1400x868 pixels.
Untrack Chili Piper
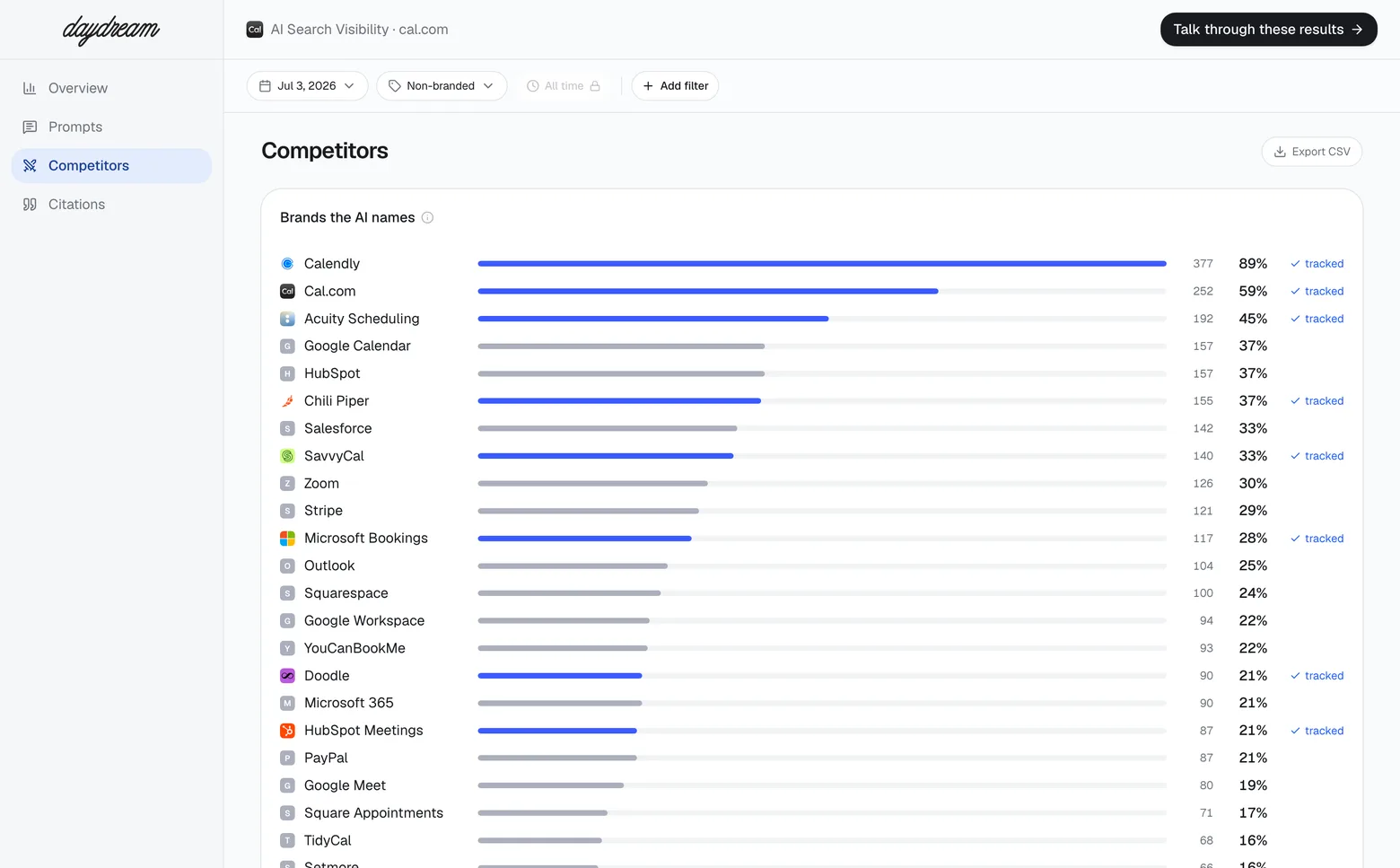coord(1317,401)
